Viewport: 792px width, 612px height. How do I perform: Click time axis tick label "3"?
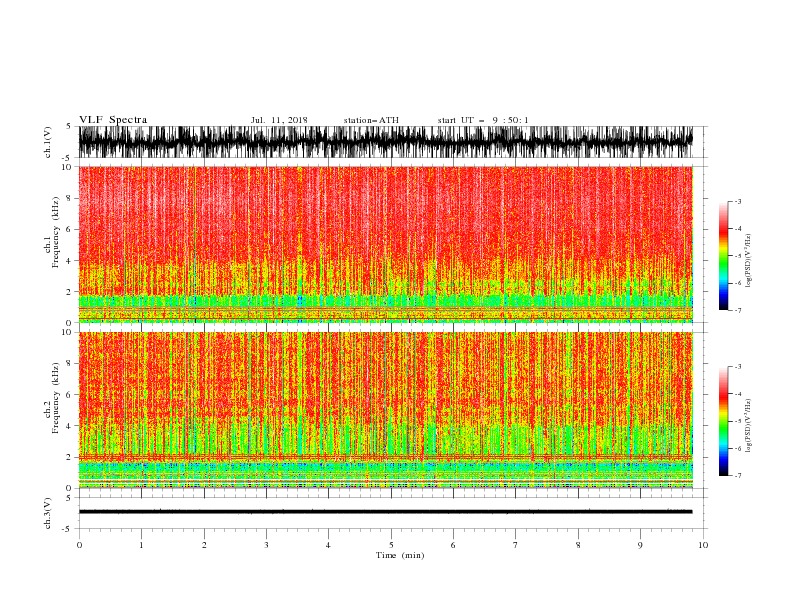pos(266,545)
